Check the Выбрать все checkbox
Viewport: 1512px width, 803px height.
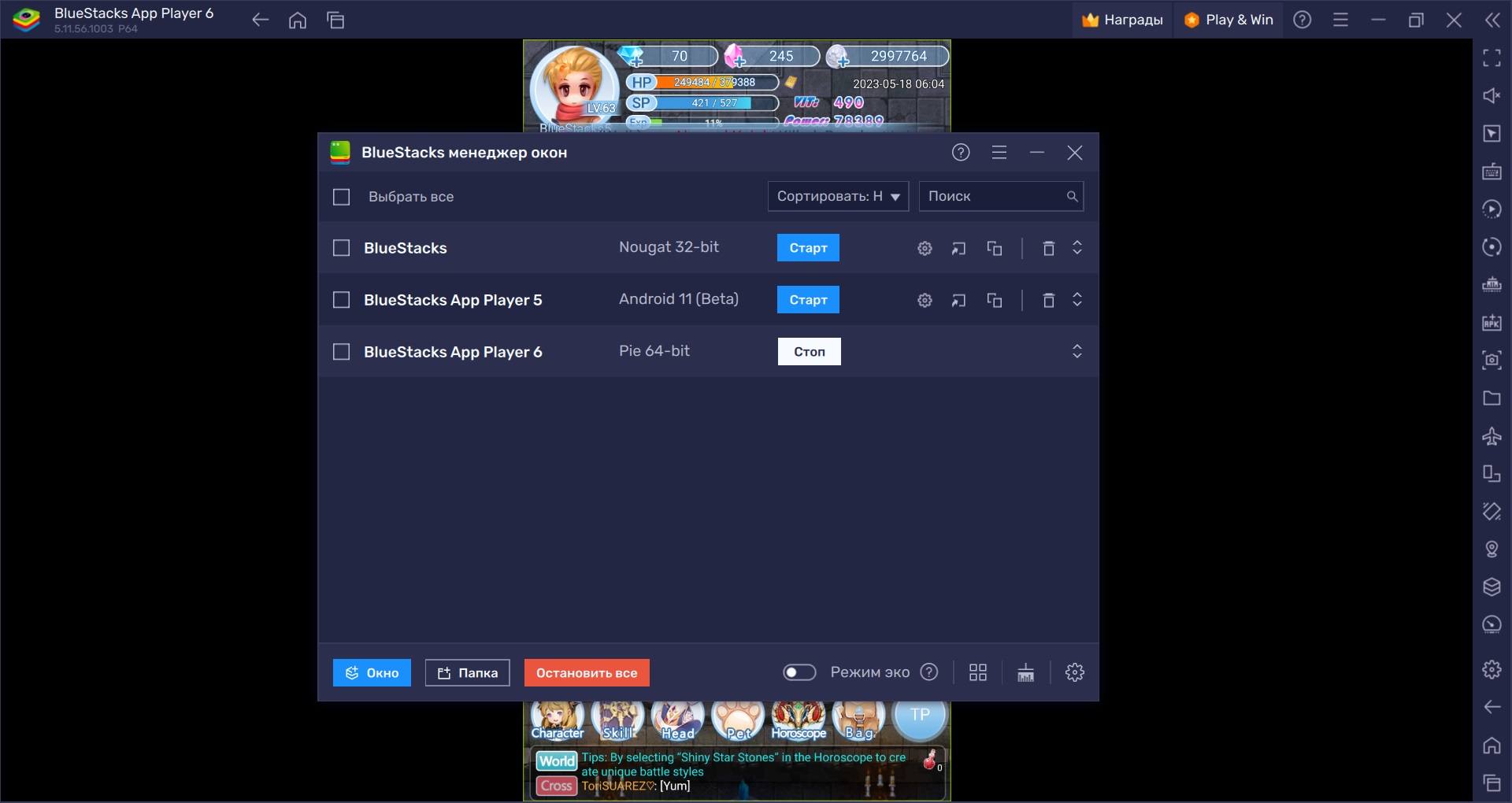(341, 197)
